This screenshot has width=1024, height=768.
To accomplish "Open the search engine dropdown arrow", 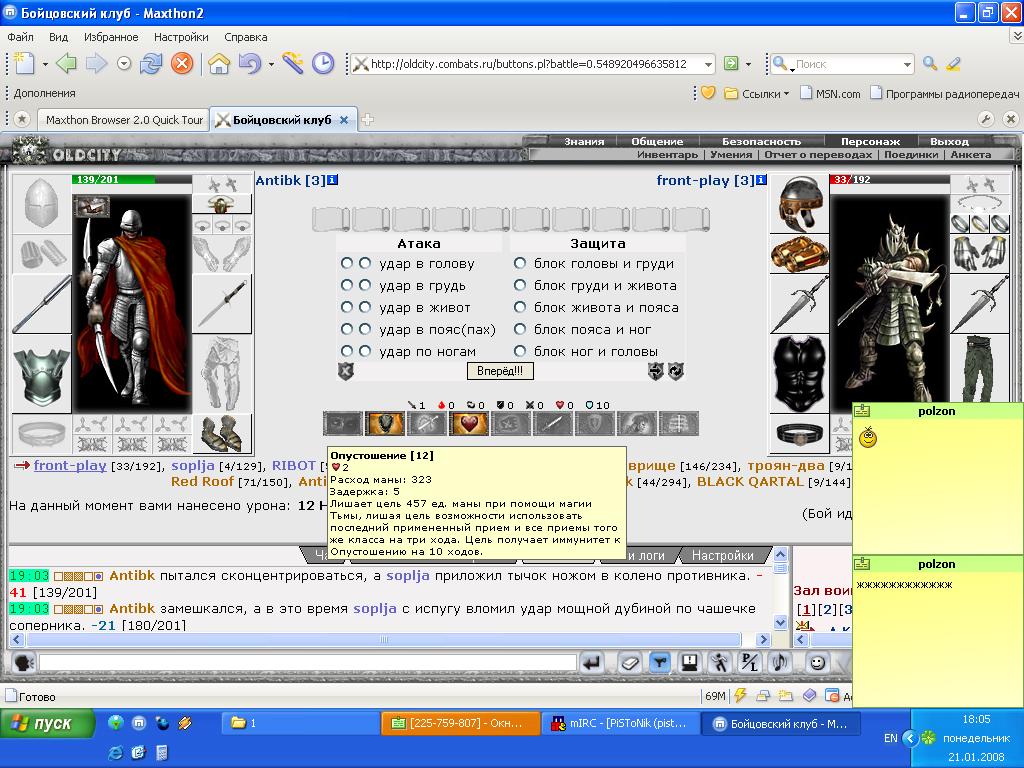I will pyautogui.click(x=907, y=64).
